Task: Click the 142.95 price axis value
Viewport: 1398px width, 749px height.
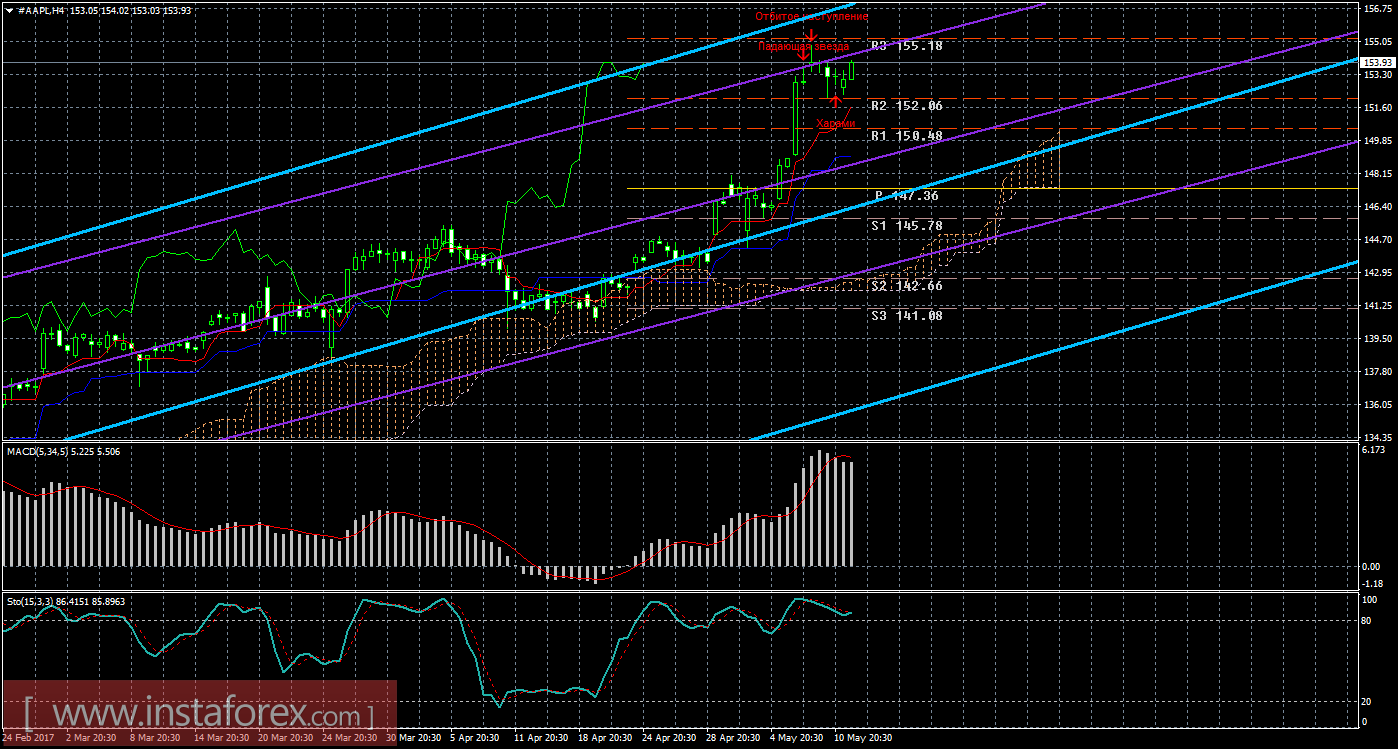Action: 1378,273
